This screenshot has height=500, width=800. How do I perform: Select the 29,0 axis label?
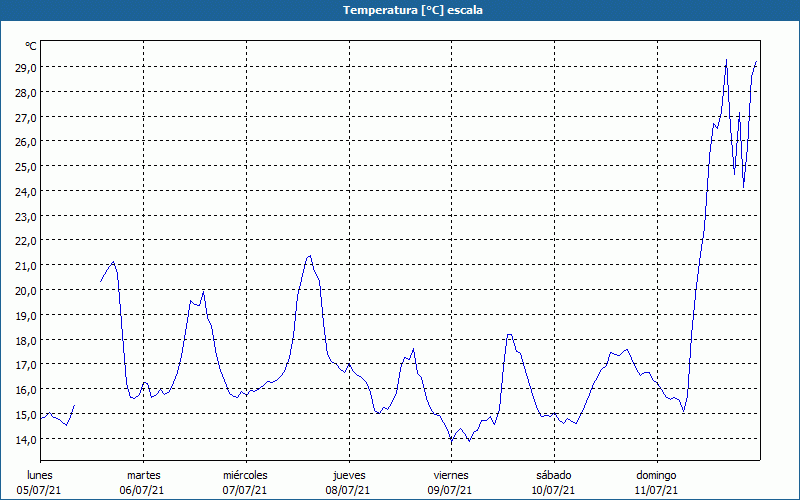(x=26, y=68)
